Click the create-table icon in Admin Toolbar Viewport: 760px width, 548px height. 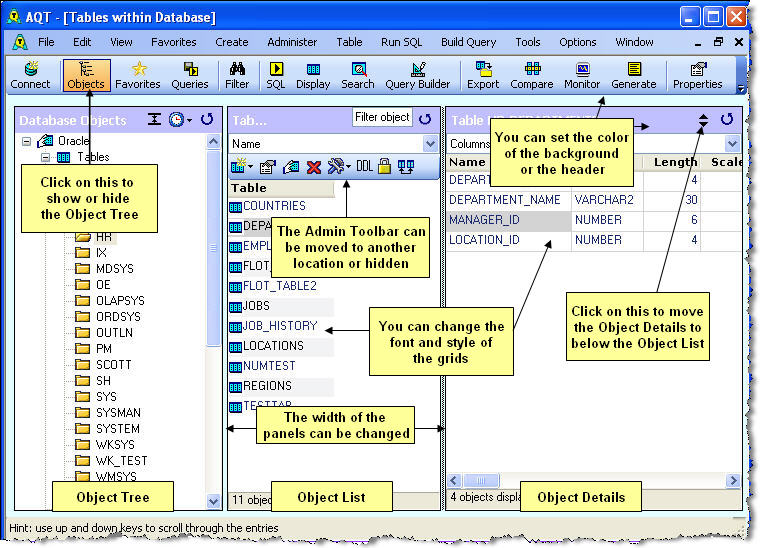coord(241,167)
